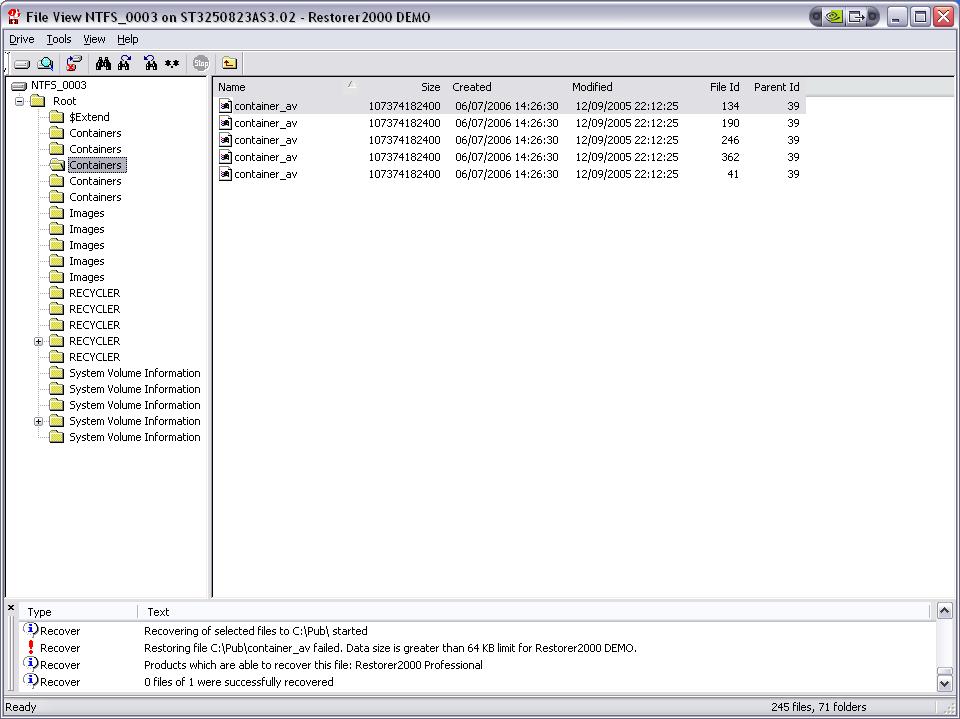Click the NTFS_0003 drive icon in tree
The image size is (960, 719).
click(x=20, y=86)
